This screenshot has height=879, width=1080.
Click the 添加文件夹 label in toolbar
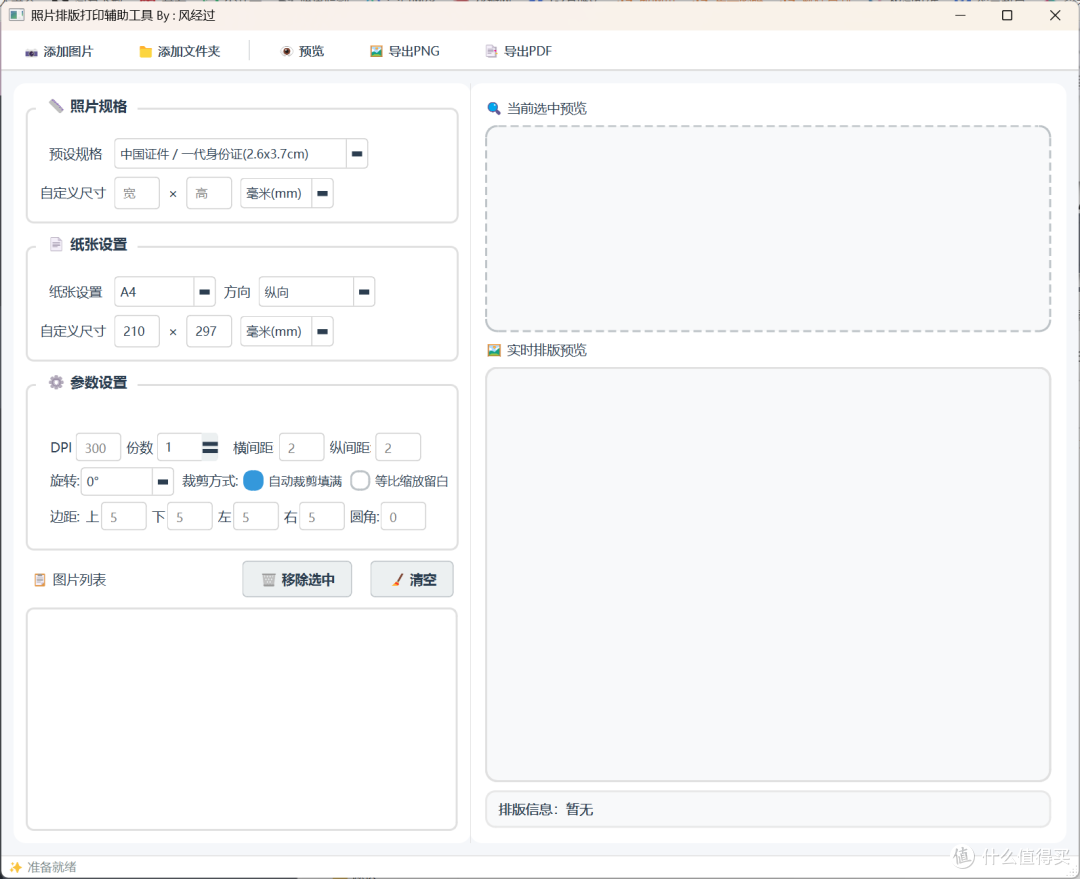pyautogui.click(x=189, y=52)
